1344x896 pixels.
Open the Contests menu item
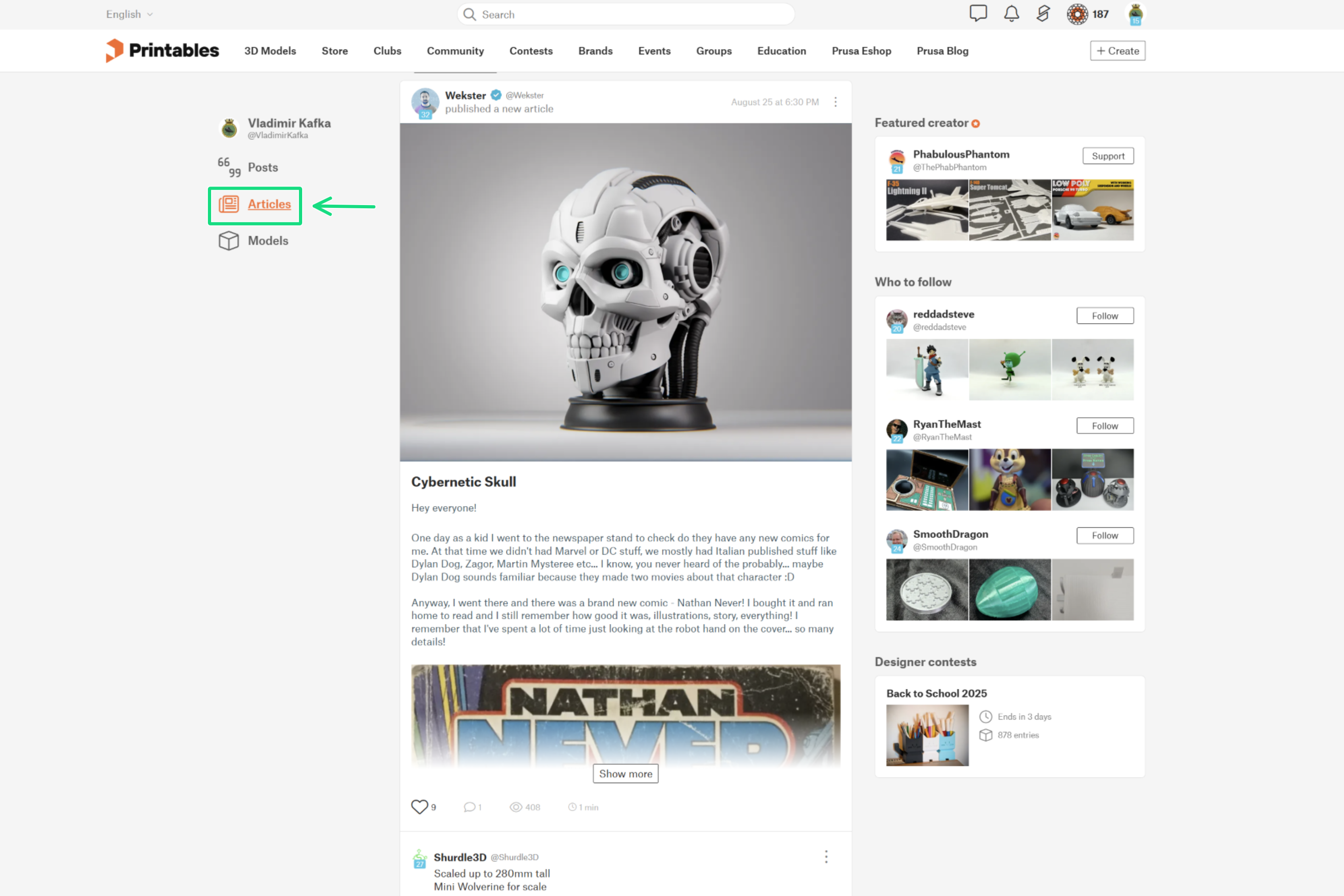pos(530,51)
